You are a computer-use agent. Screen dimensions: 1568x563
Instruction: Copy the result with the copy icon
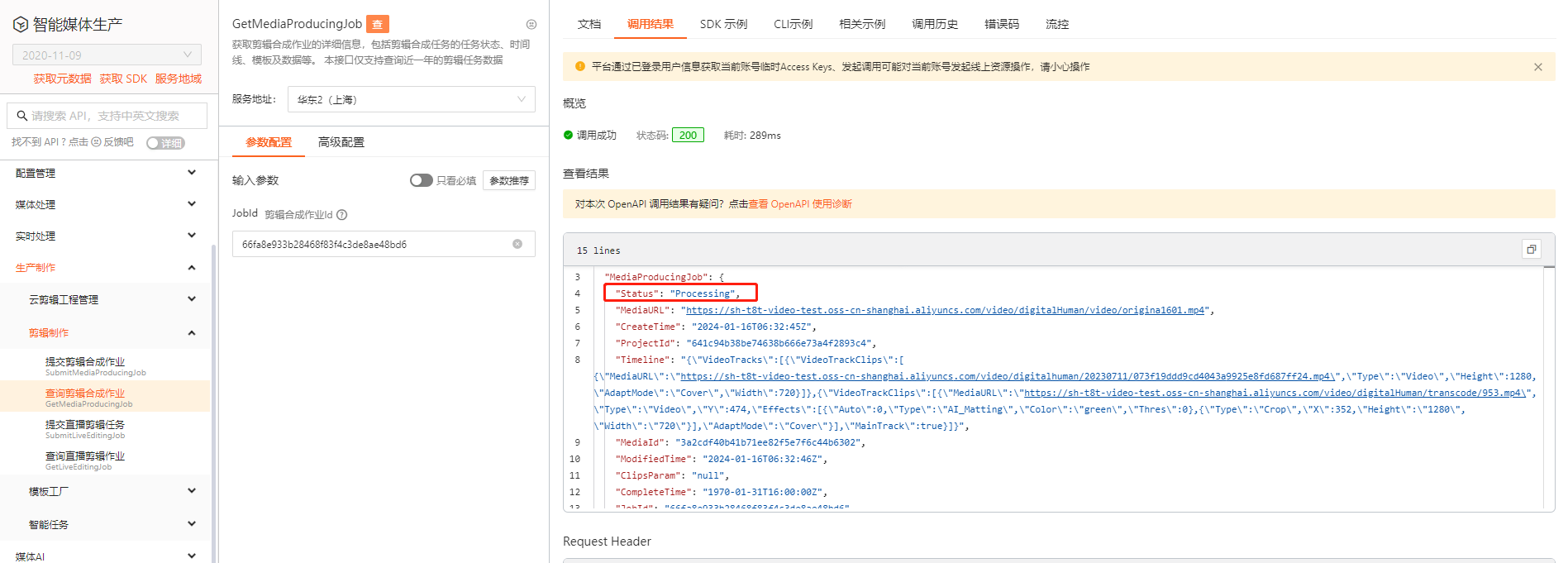click(1532, 250)
